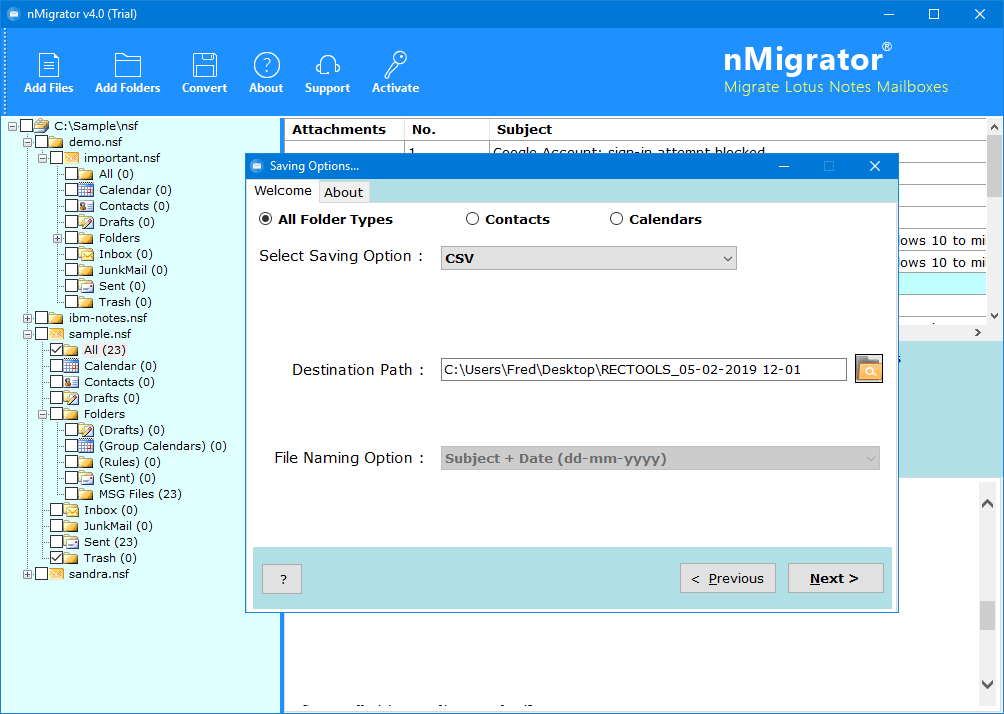Collapse the C:\Sample\nsf root node
The width and height of the screenshot is (1004, 714).
12,126
